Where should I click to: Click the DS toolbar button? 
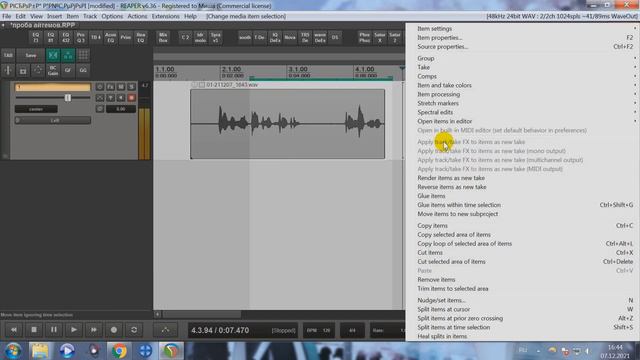[x=335, y=38]
